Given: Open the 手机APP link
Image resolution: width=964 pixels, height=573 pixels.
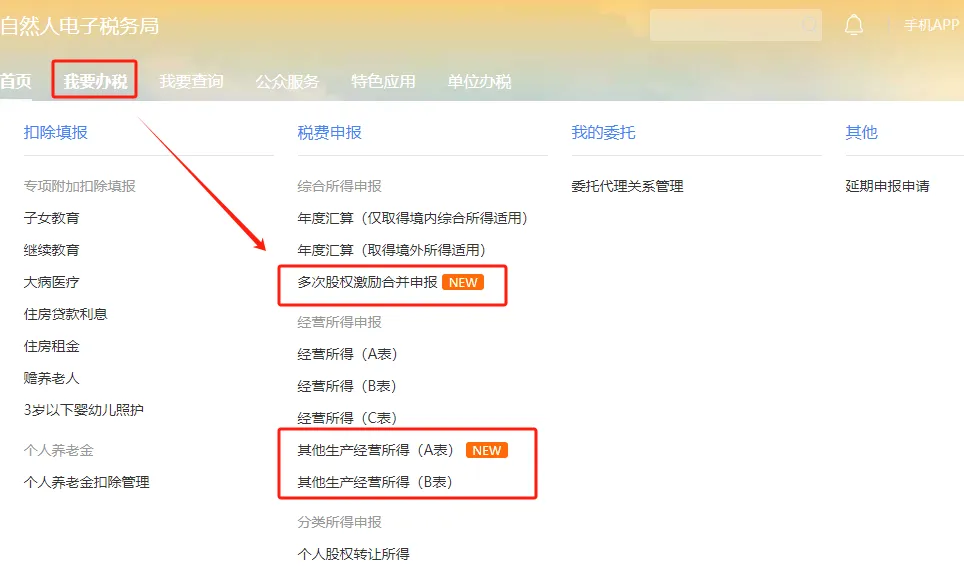Looking at the screenshot, I should pyautogui.click(x=931, y=25).
